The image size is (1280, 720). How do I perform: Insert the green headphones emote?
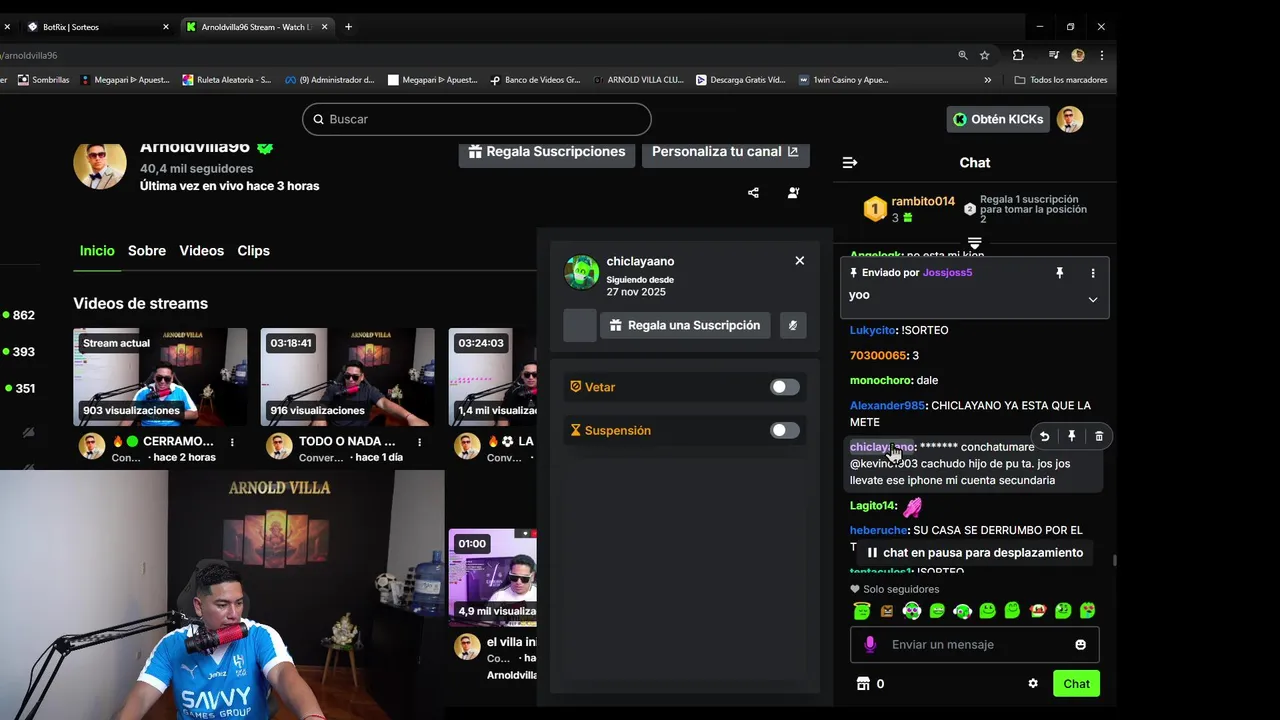(x=962, y=610)
